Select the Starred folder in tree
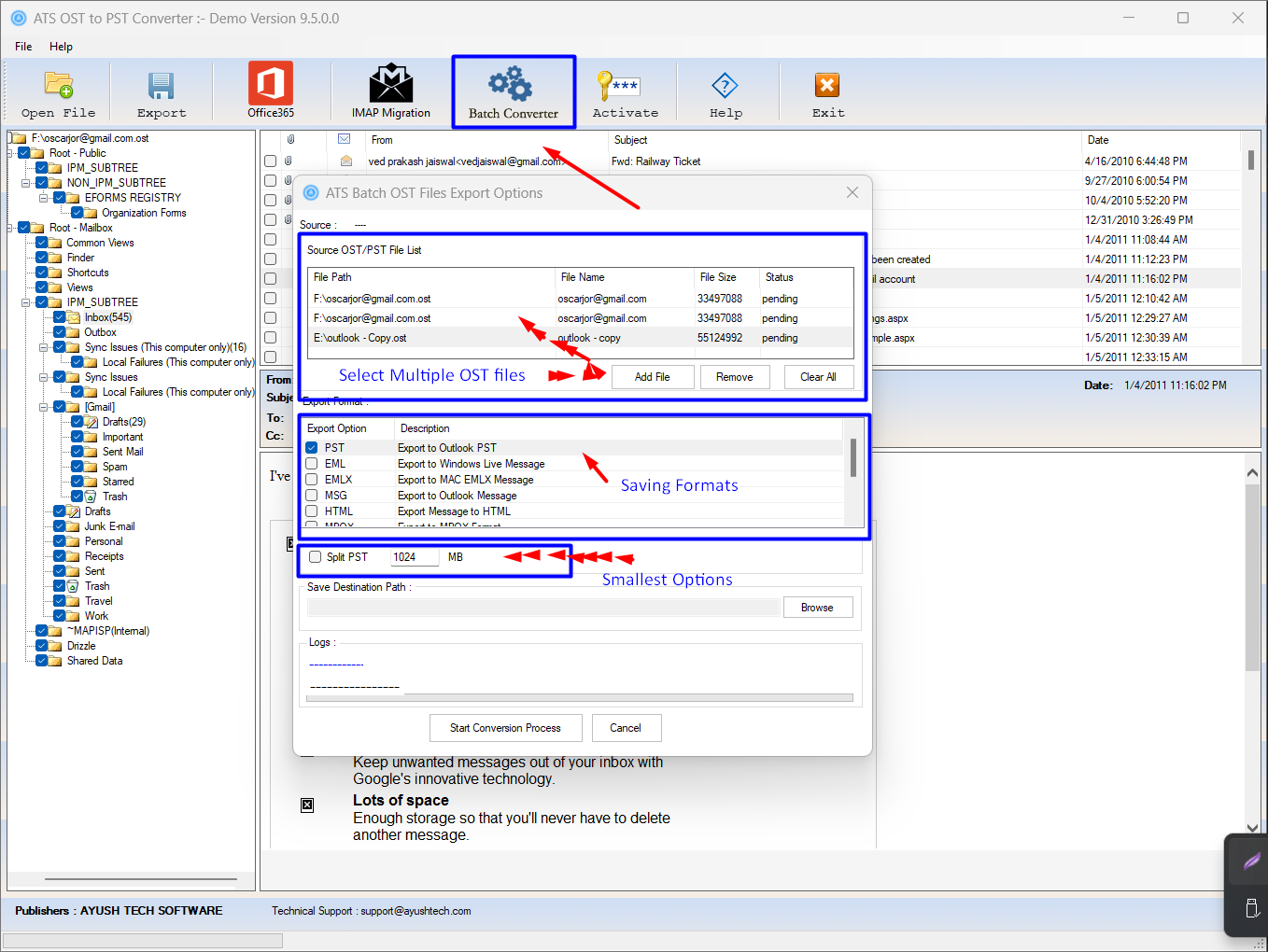 pos(119,482)
